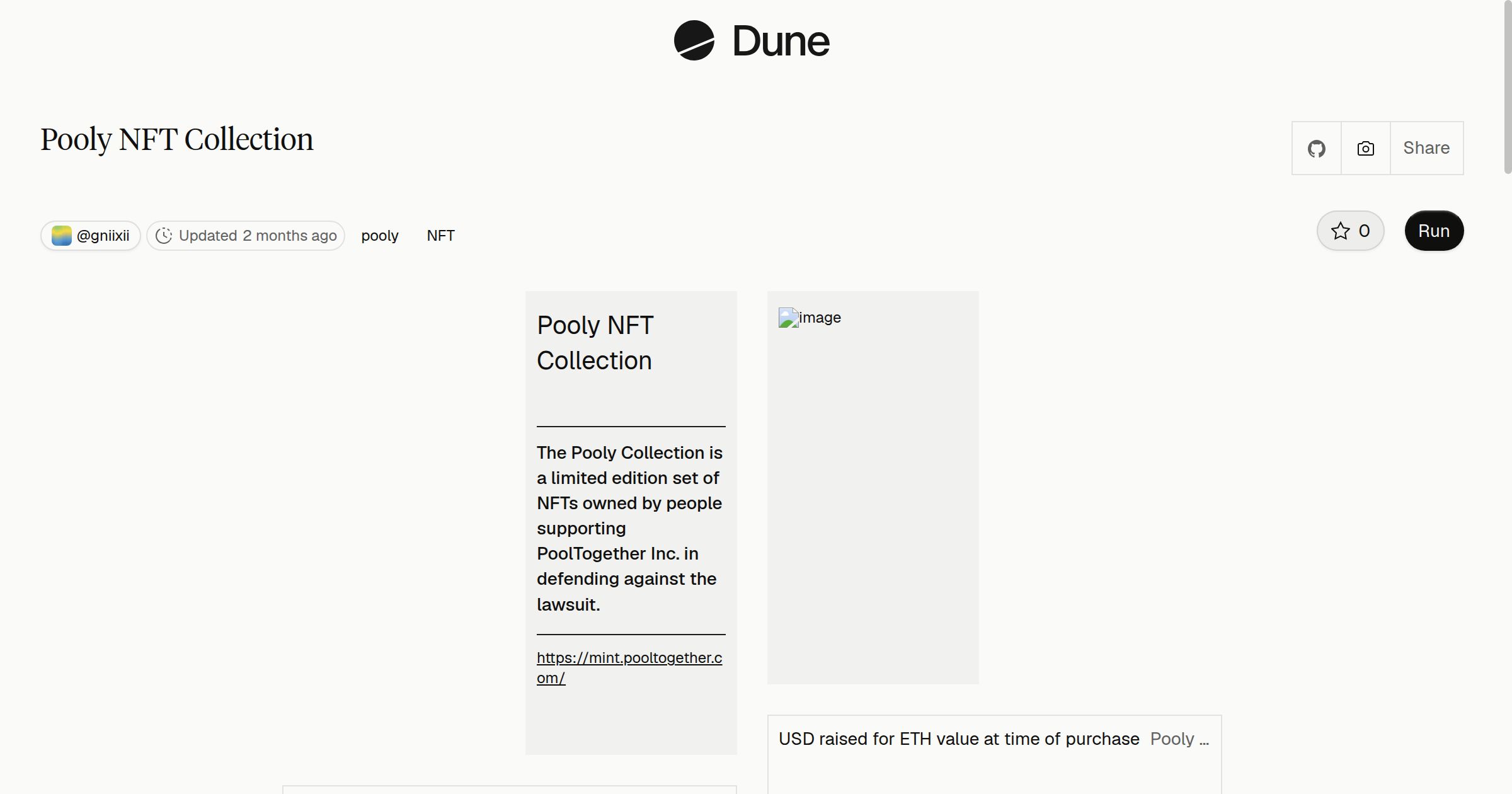The width and height of the screenshot is (1512, 794).
Task: Open the mint.pooltogether.com link
Action: click(x=629, y=667)
